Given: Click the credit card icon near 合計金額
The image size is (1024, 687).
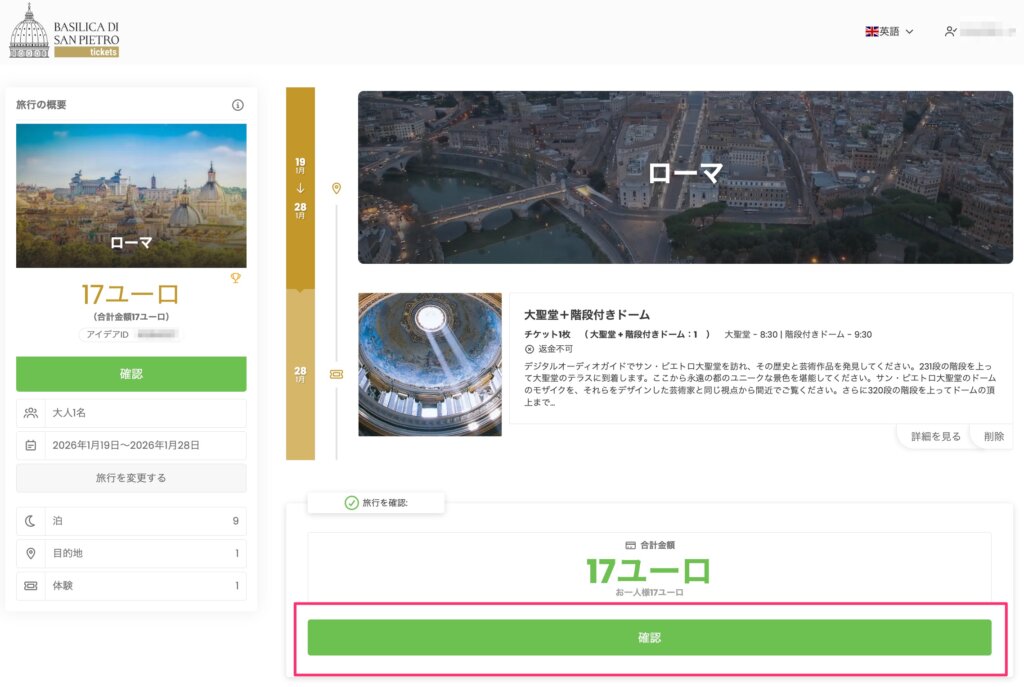Looking at the screenshot, I should [630, 545].
